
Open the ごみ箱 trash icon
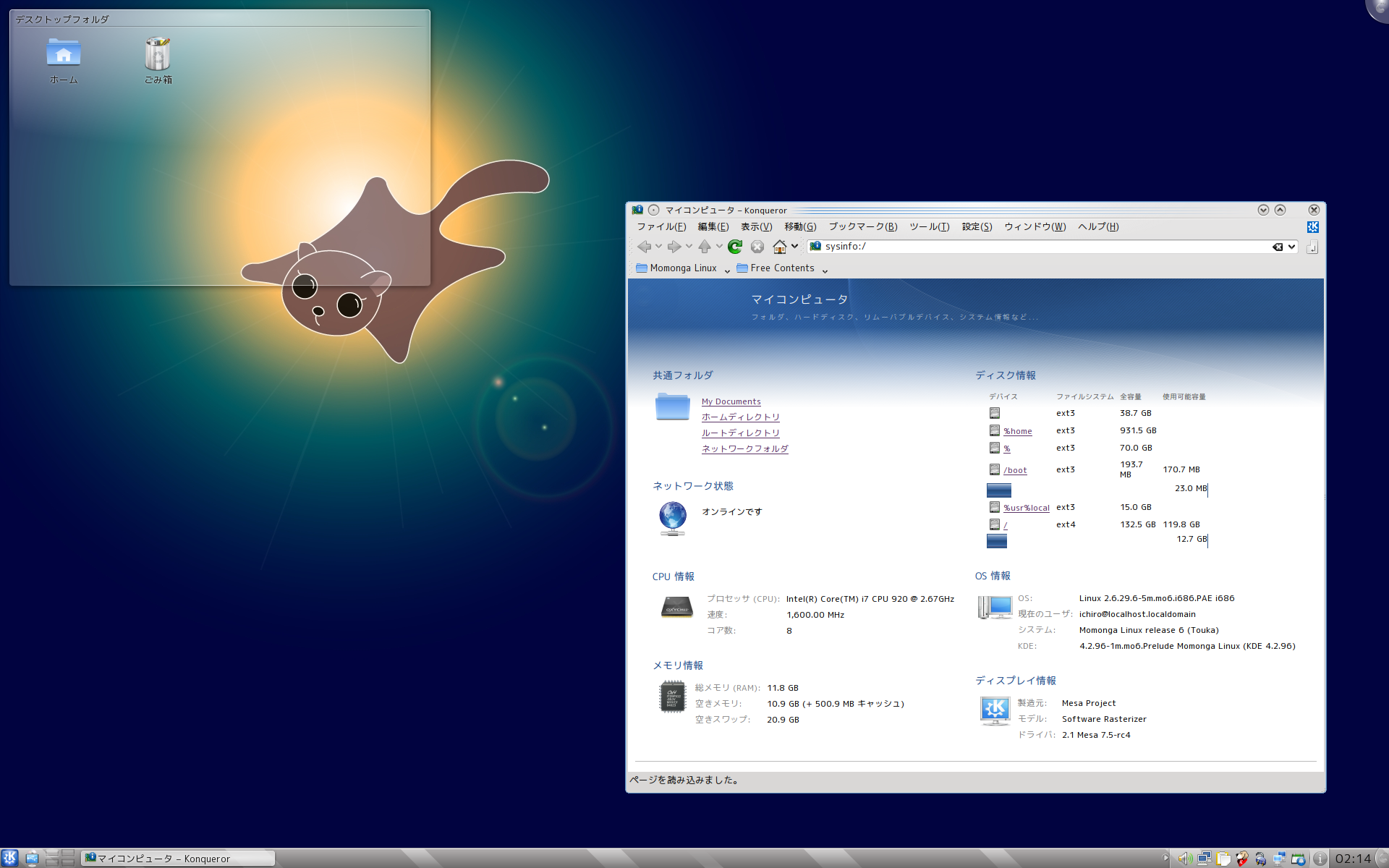158,60
